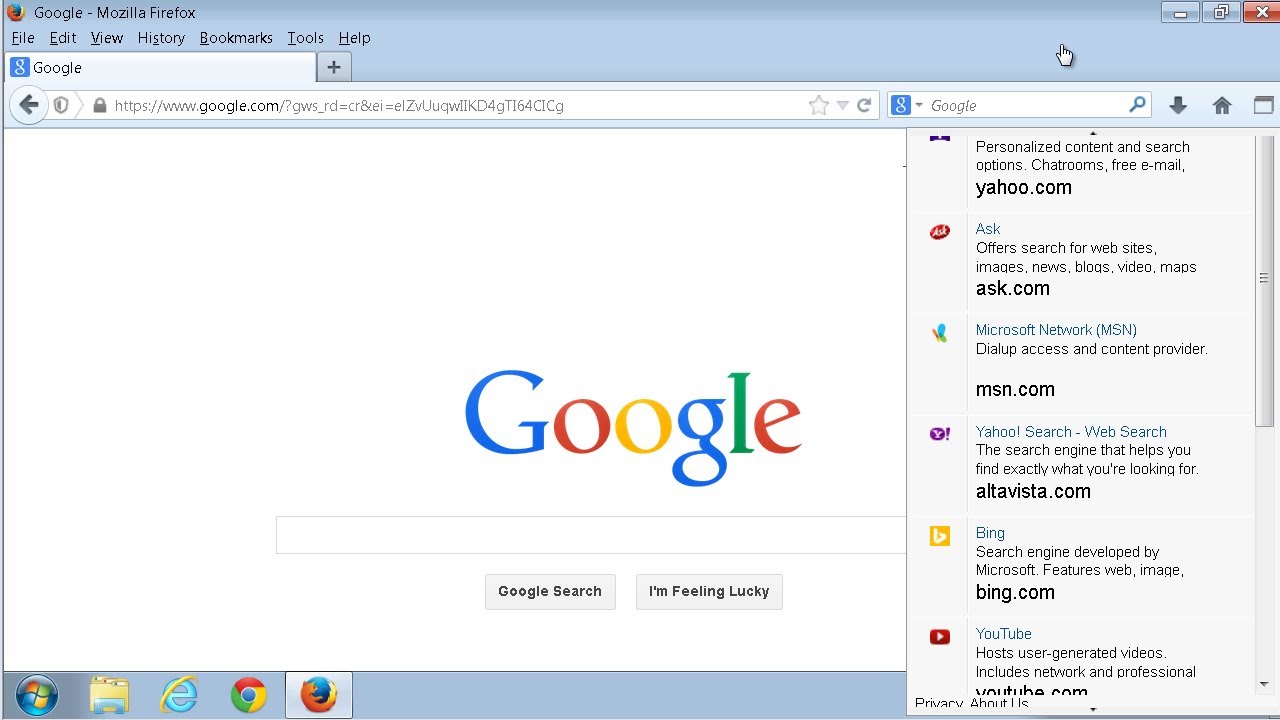Click the Bing yellow logo icon

940,536
